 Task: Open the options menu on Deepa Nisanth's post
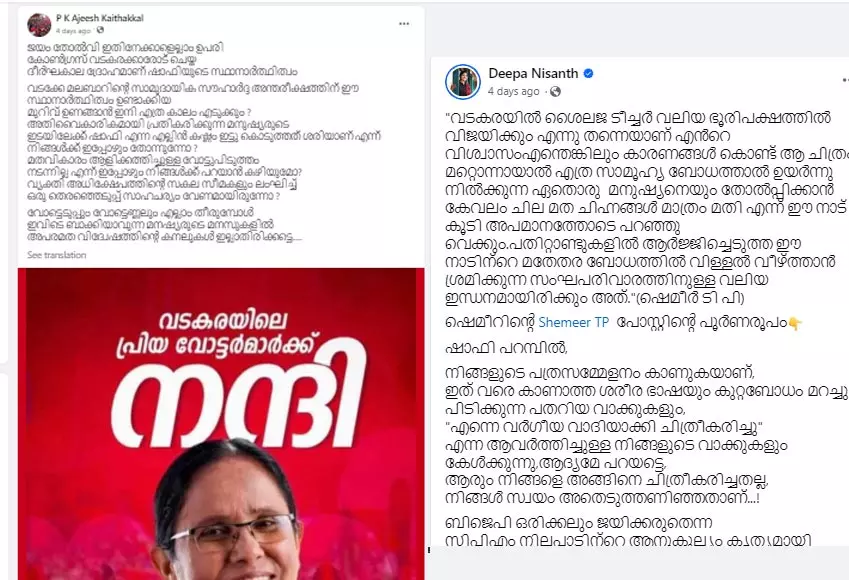(846, 80)
